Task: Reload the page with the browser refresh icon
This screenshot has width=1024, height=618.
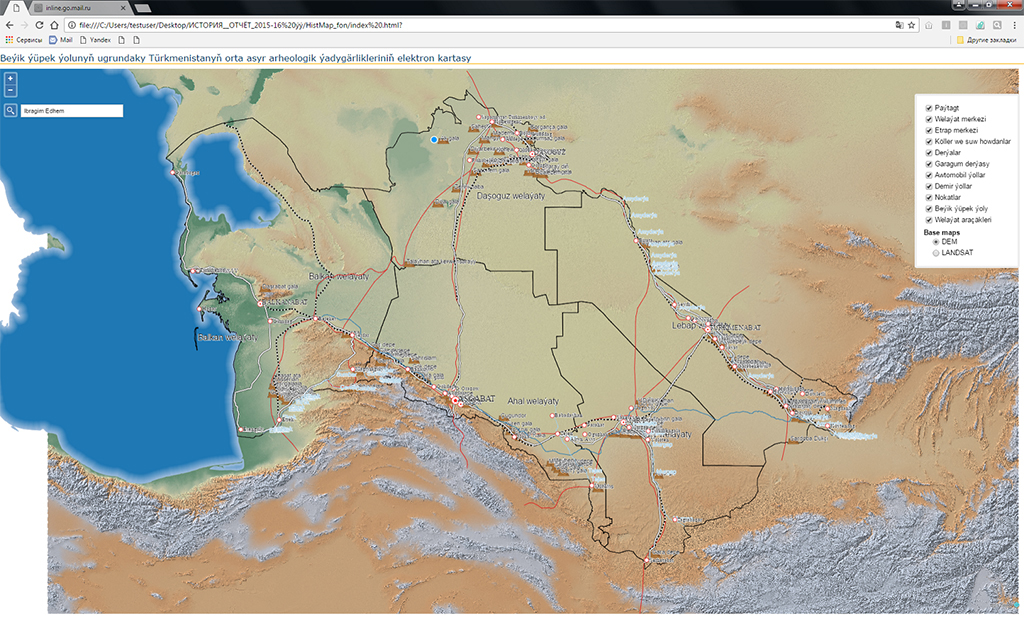Action: click(39, 24)
